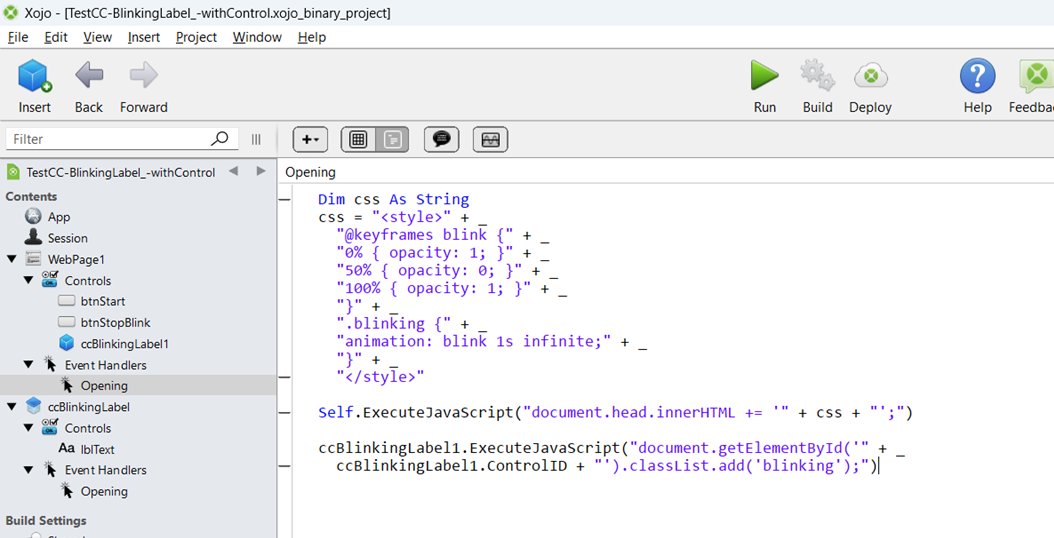Click the Opening header above code editor
The image size is (1054, 538).
point(310,172)
